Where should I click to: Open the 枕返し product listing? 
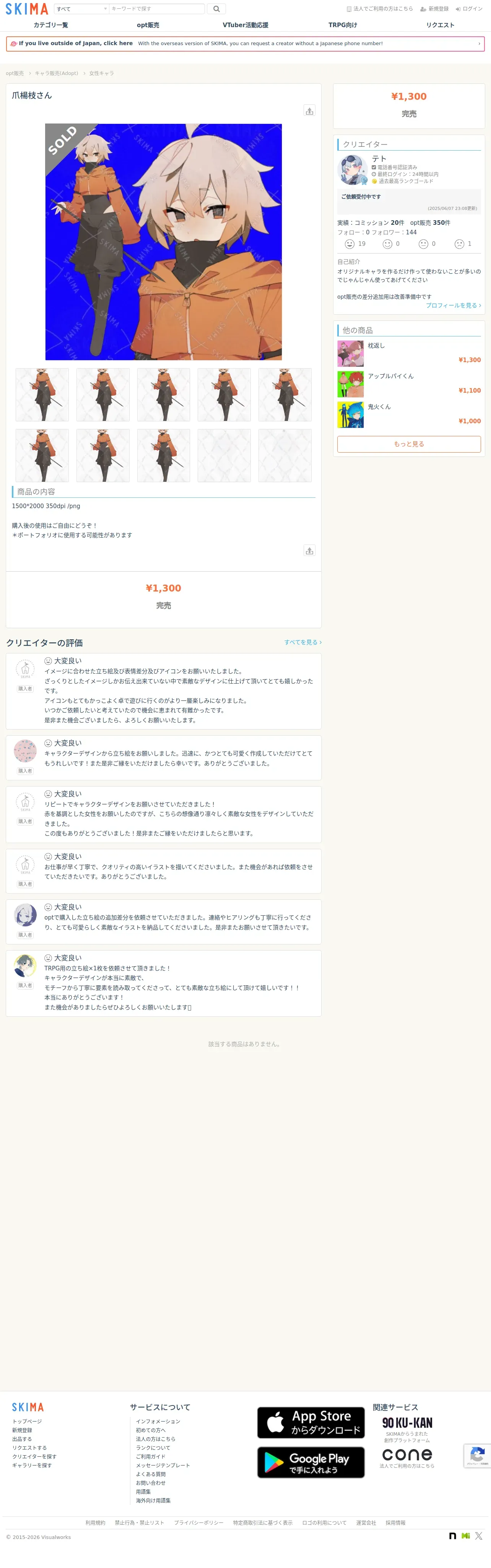coord(409,353)
